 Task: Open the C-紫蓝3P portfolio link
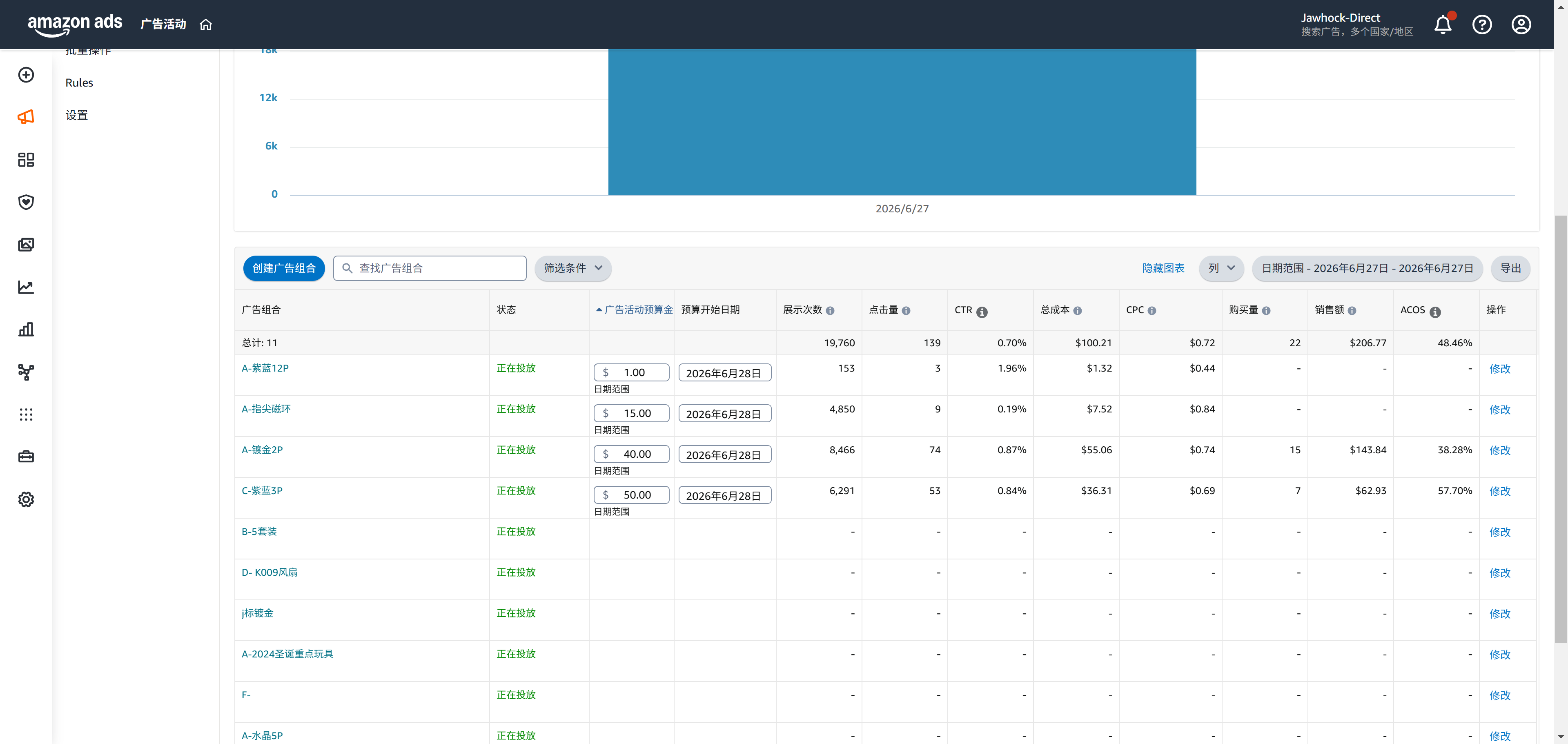pos(262,490)
